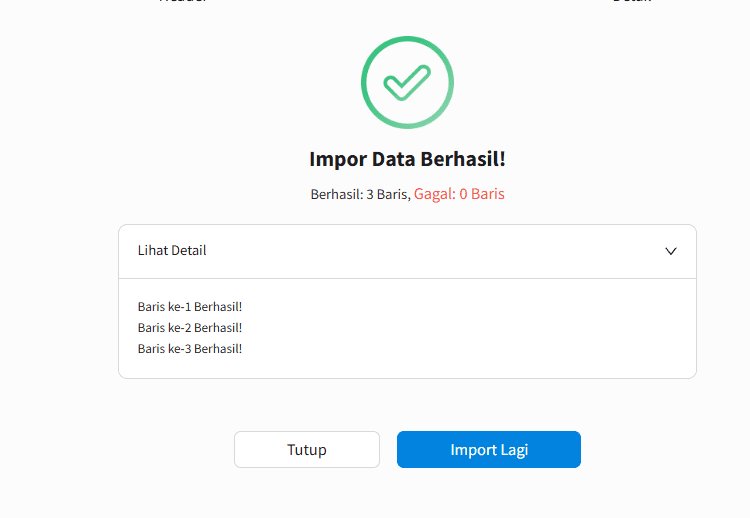Click blank space between Tutup and Import Lagi
The height and width of the screenshot is (518, 750).
point(388,450)
